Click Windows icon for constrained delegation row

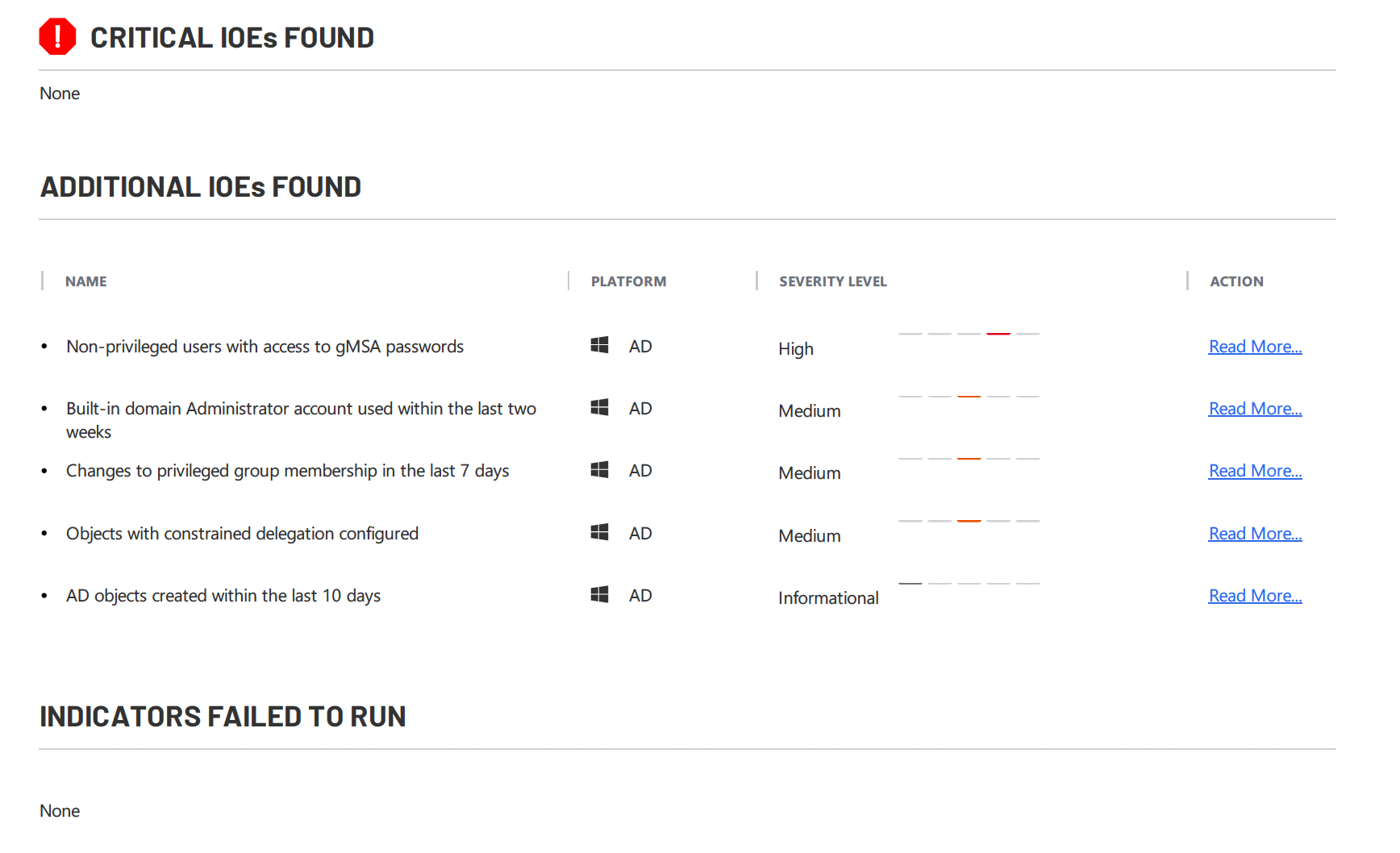pyautogui.click(x=599, y=532)
